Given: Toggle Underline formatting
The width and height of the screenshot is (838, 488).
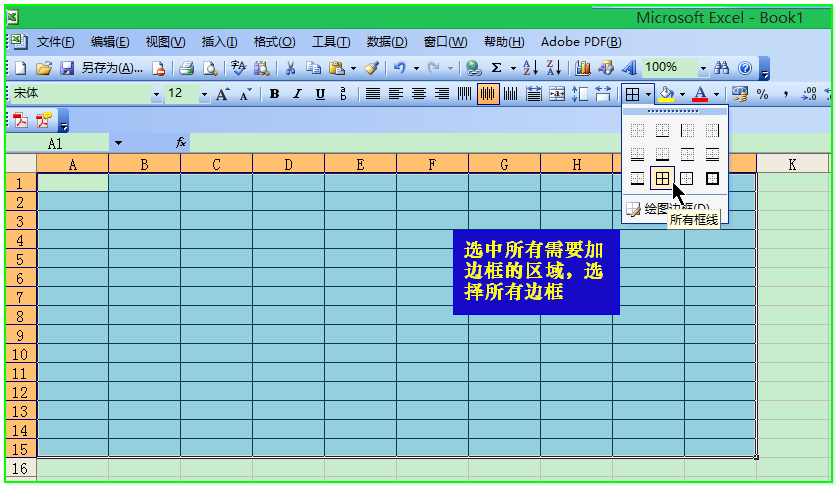Looking at the screenshot, I should point(320,94).
